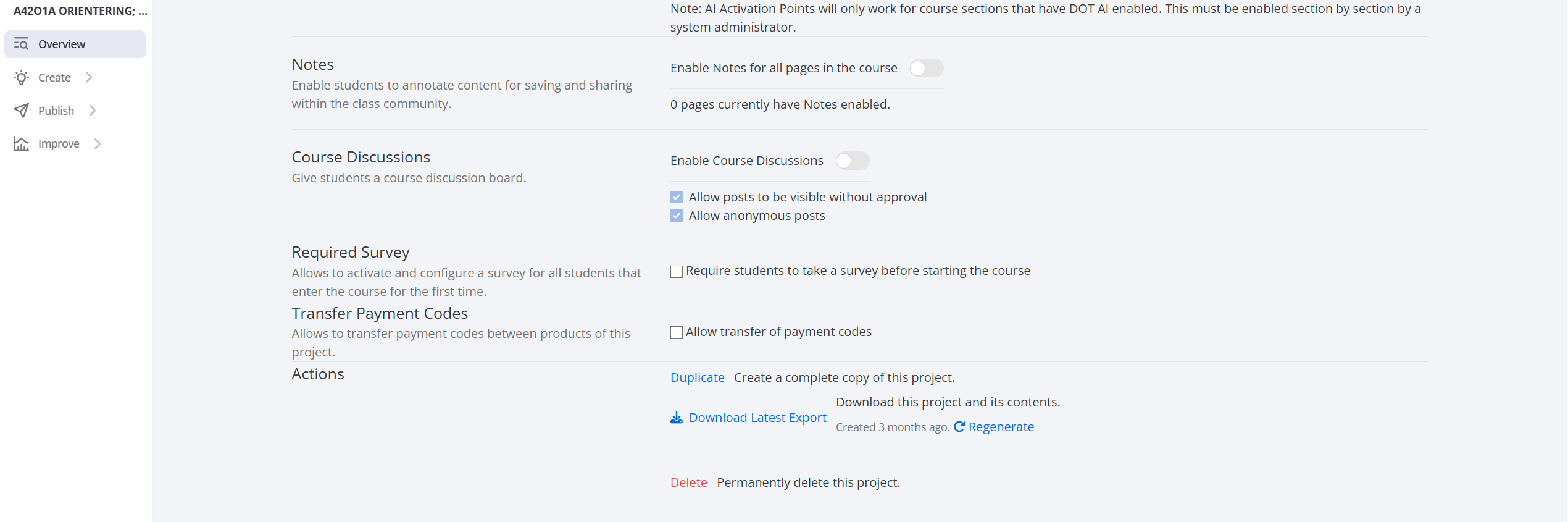The height and width of the screenshot is (522, 1568).
Task: Turn on the Enable Course Discussions switch
Action: coord(852,161)
